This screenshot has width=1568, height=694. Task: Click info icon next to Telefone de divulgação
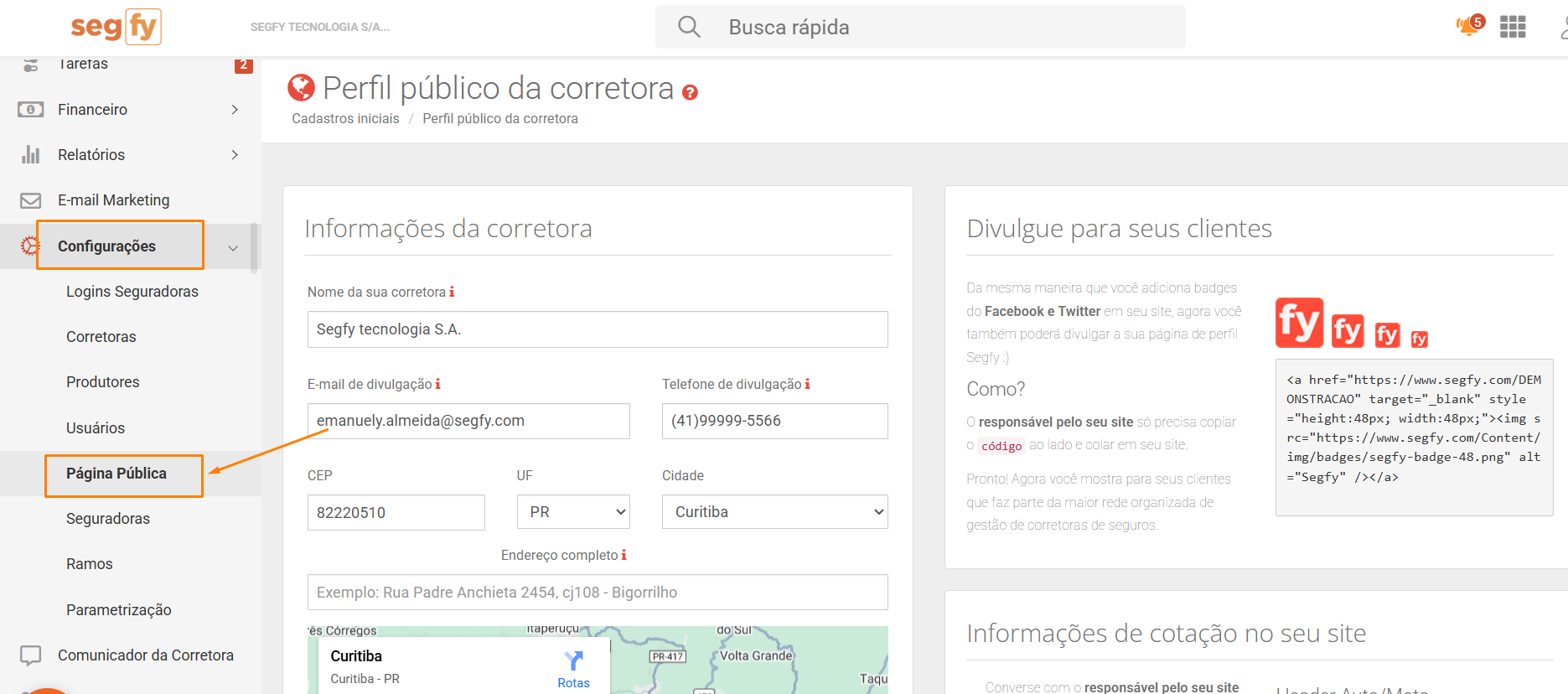pyautogui.click(x=807, y=384)
